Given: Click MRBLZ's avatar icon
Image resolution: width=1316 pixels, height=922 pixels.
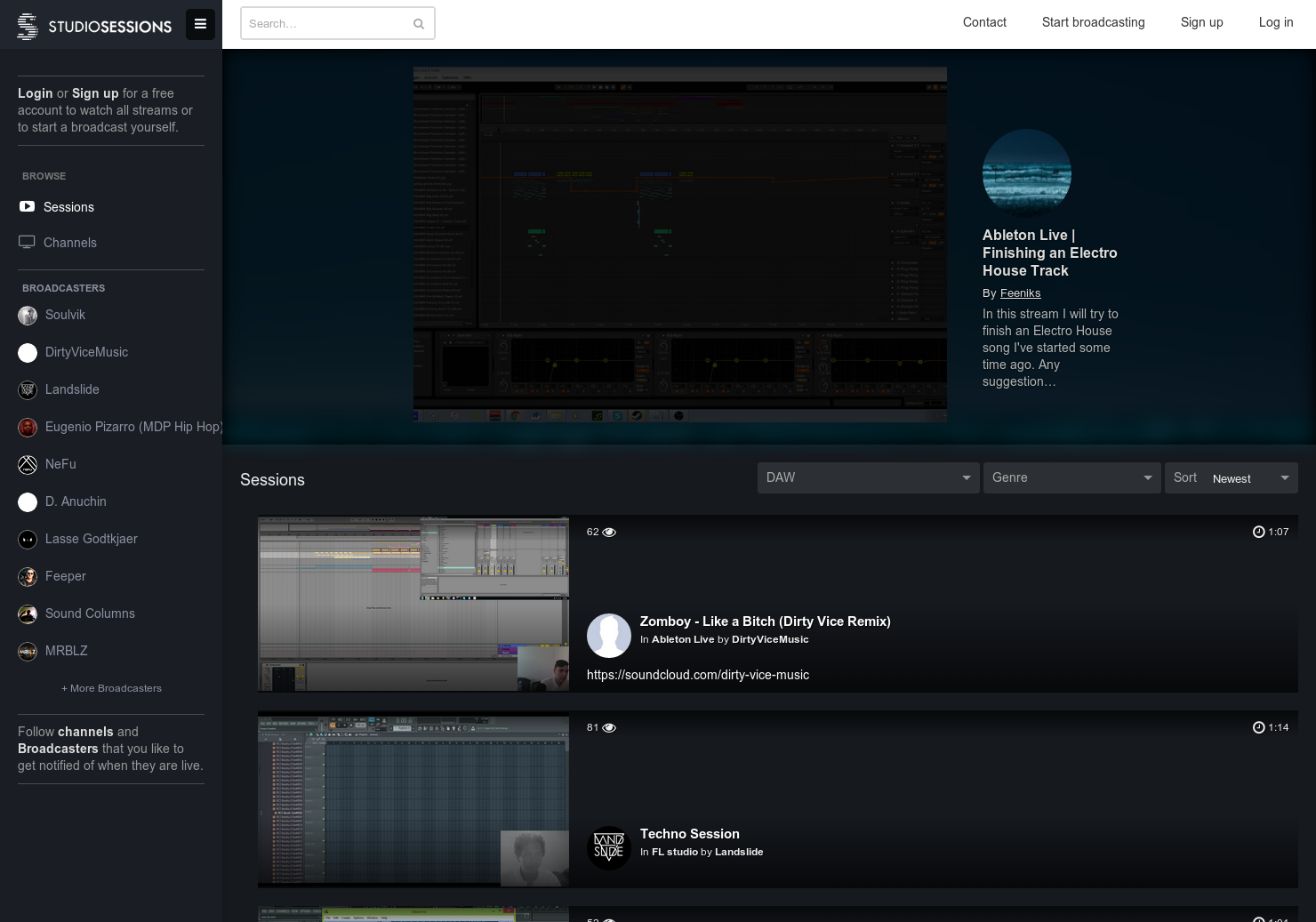Looking at the screenshot, I should point(28,652).
